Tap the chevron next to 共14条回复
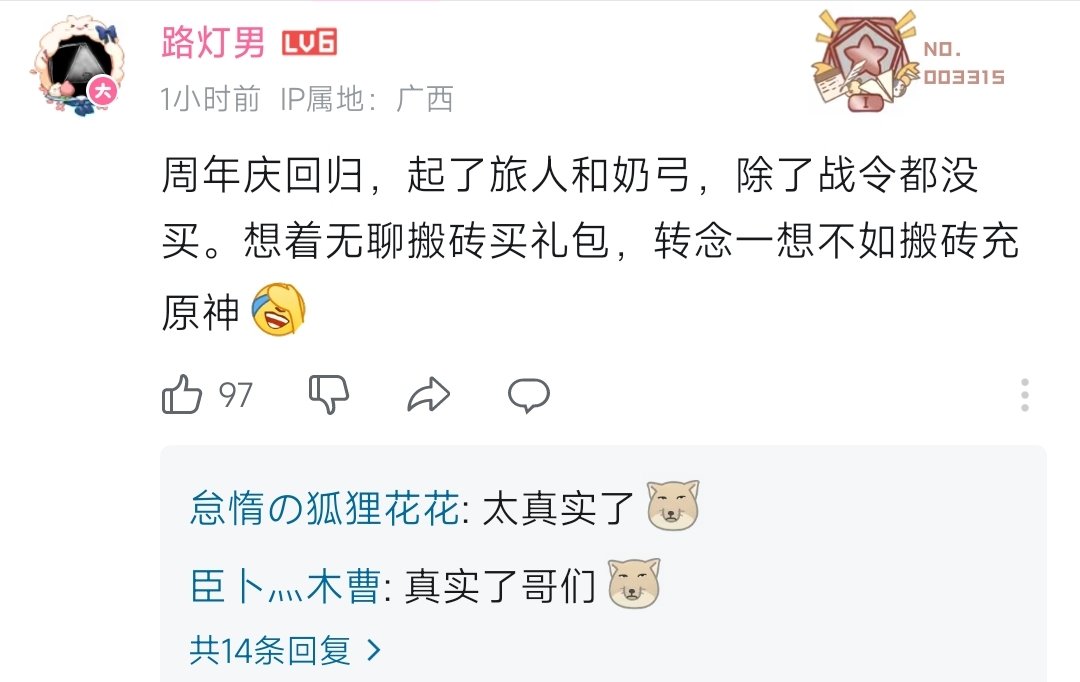Image resolution: width=1080 pixels, height=682 pixels. point(374,650)
